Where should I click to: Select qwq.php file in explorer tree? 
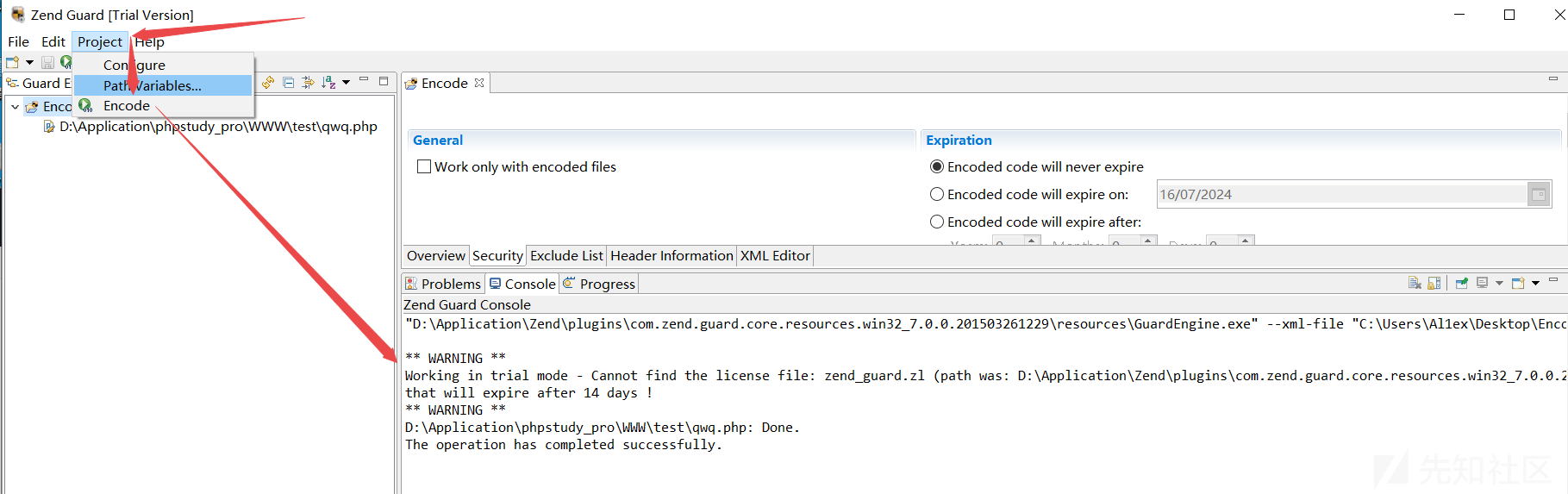tap(218, 127)
